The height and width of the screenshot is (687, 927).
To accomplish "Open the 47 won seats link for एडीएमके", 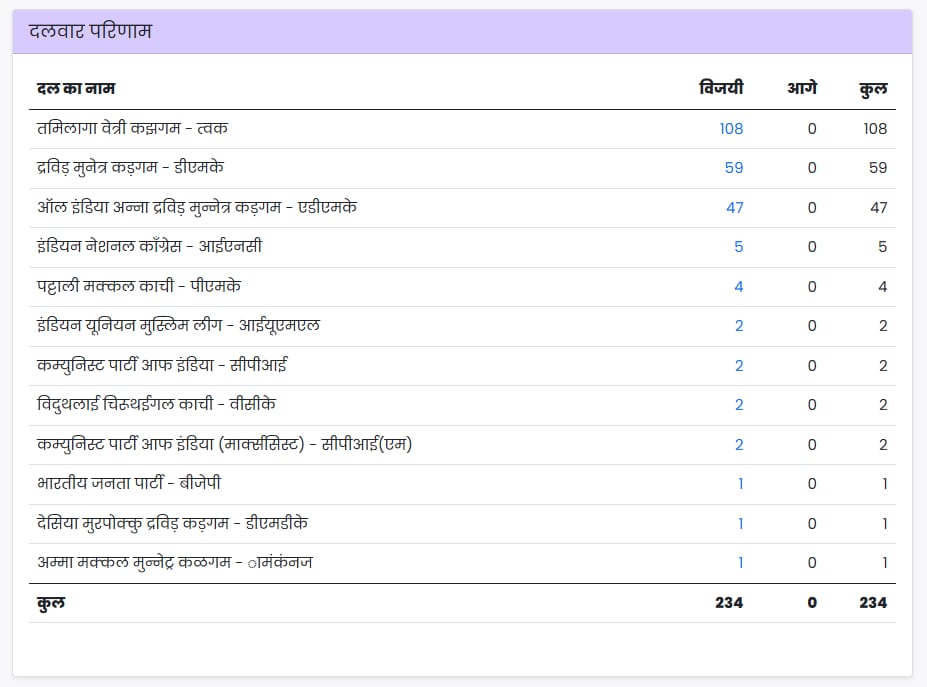I will pos(734,208).
